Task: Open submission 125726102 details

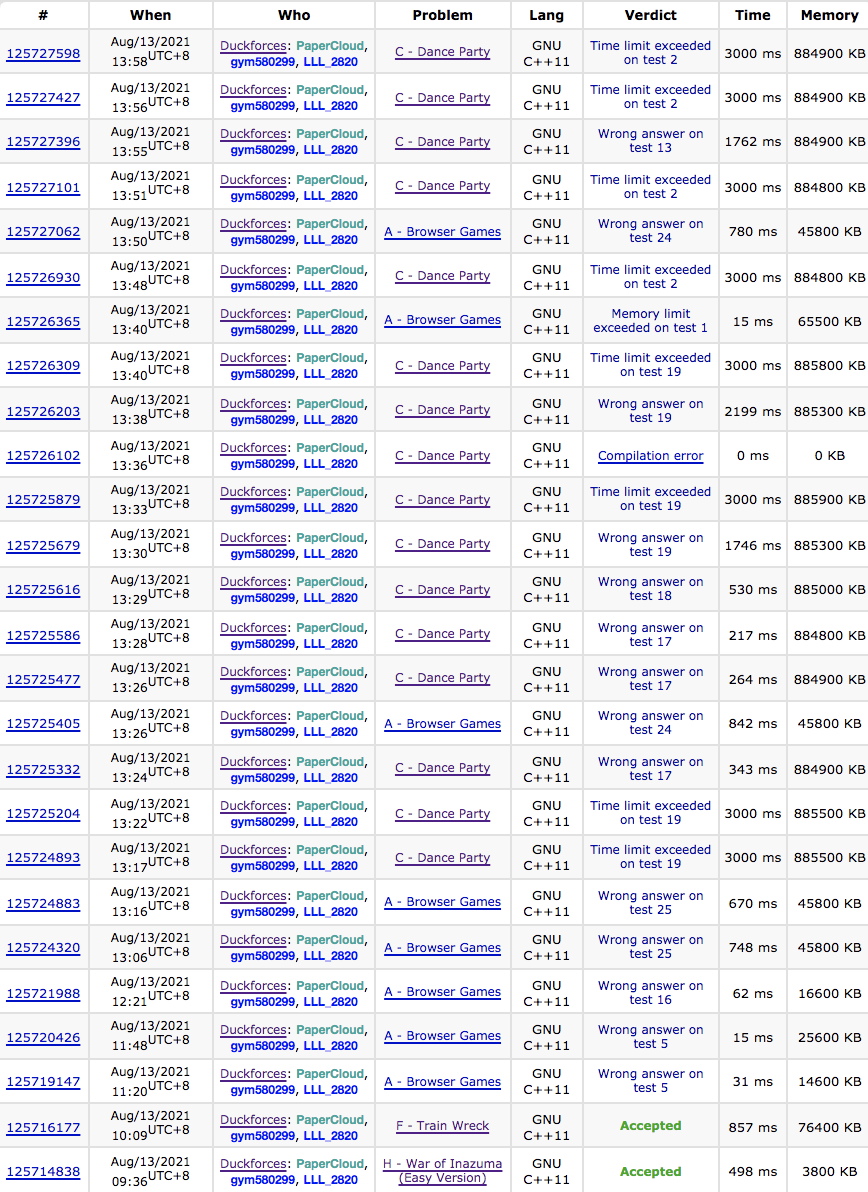Action: click(x=43, y=456)
